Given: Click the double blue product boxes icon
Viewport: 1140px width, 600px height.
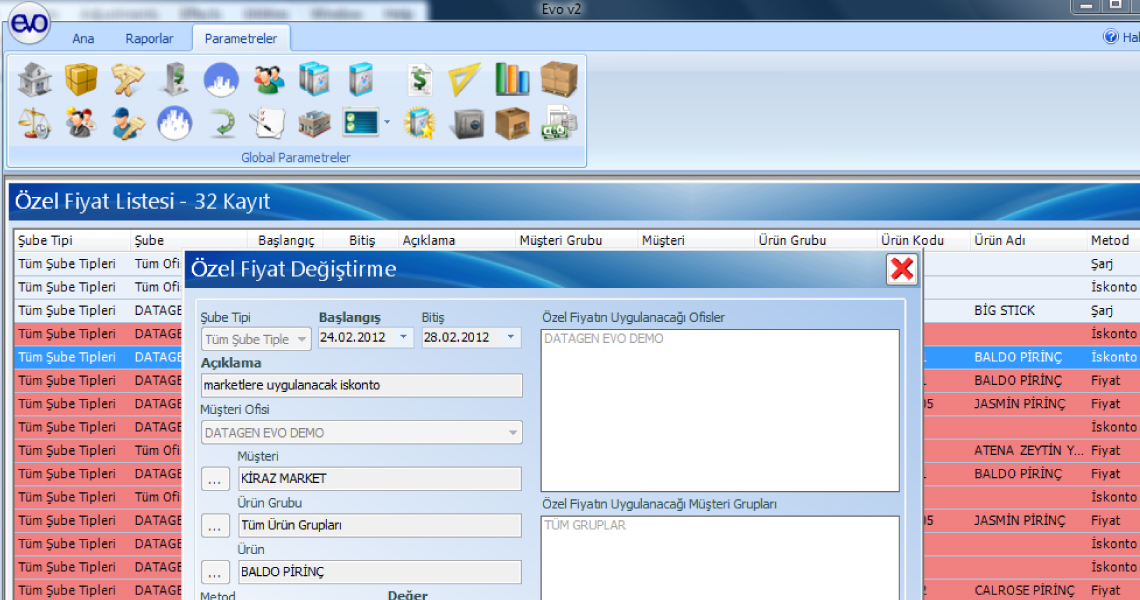Looking at the screenshot, I should point(314,79).
